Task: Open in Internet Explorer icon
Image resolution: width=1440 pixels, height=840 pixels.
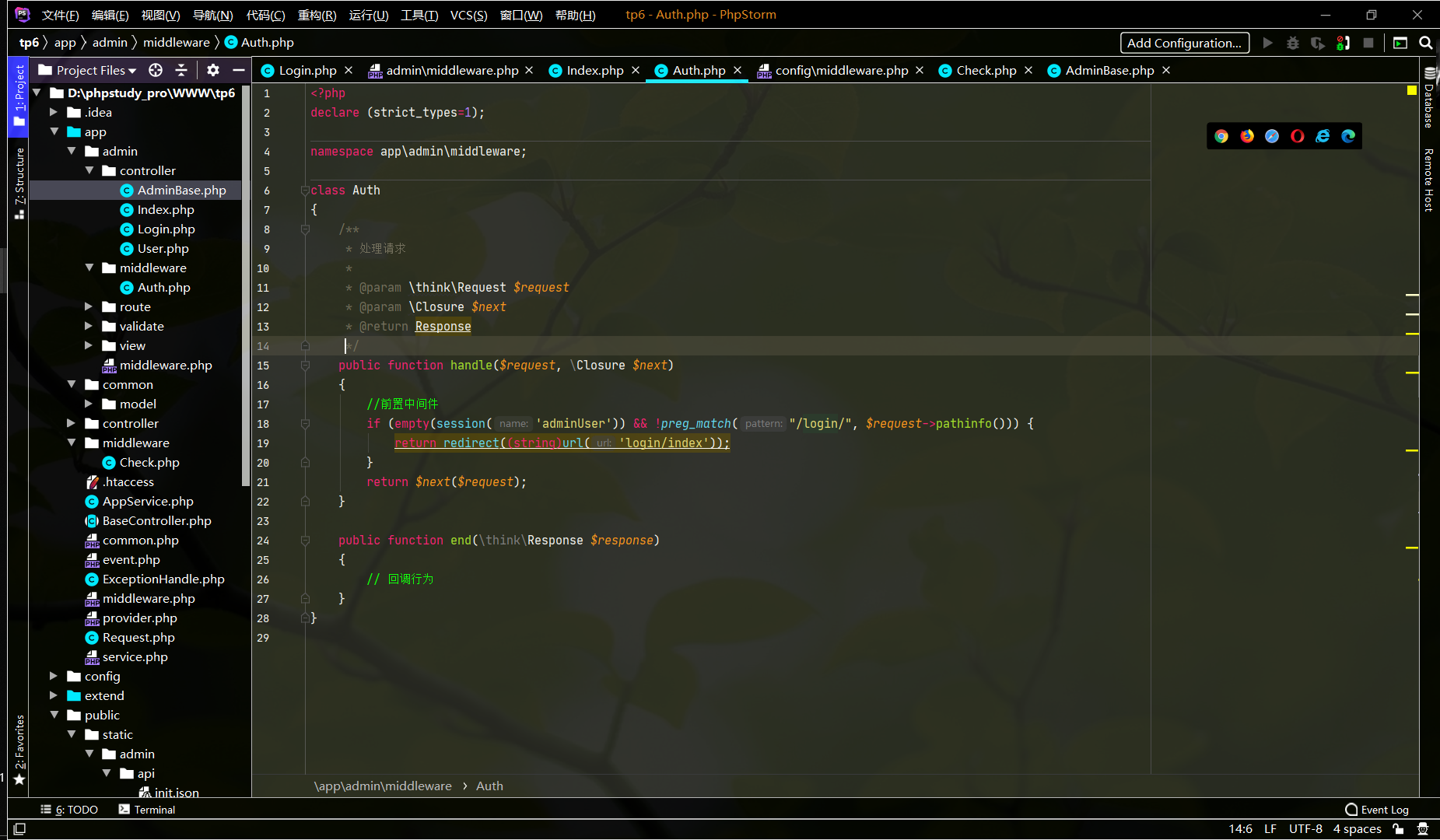Action: click(1323, 136)
